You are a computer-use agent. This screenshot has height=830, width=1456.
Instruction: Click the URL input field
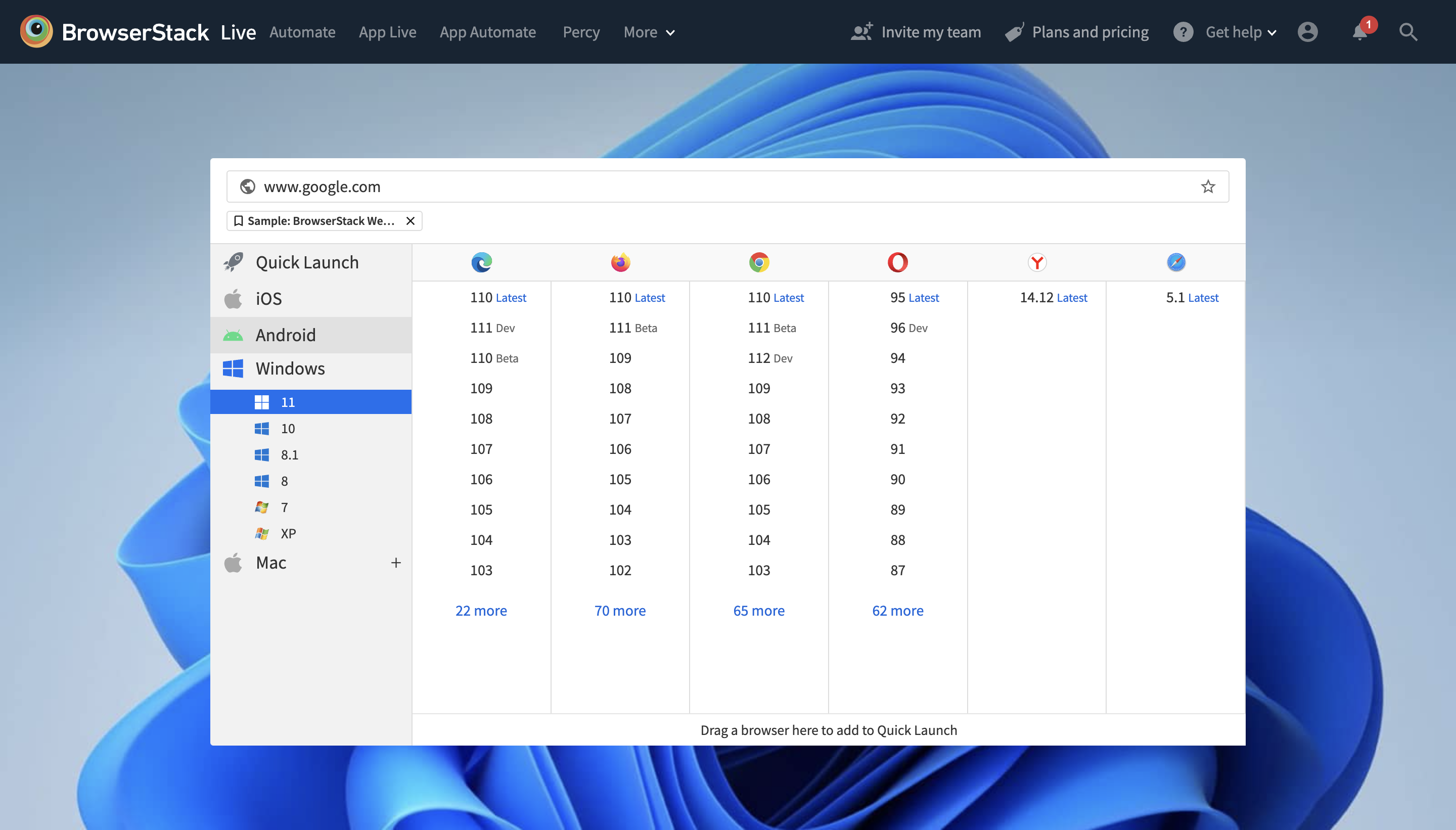[728, 185]
